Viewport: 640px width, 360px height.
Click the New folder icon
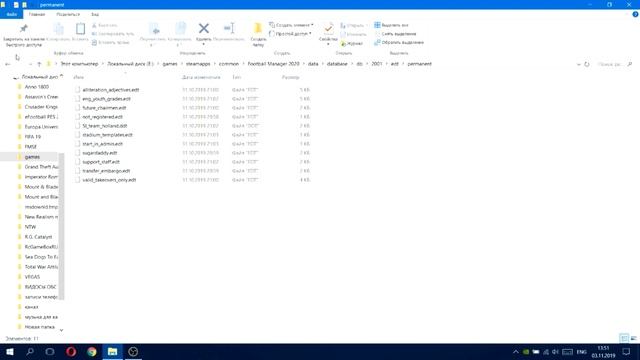pyautogui.click(x=258, y=29)
